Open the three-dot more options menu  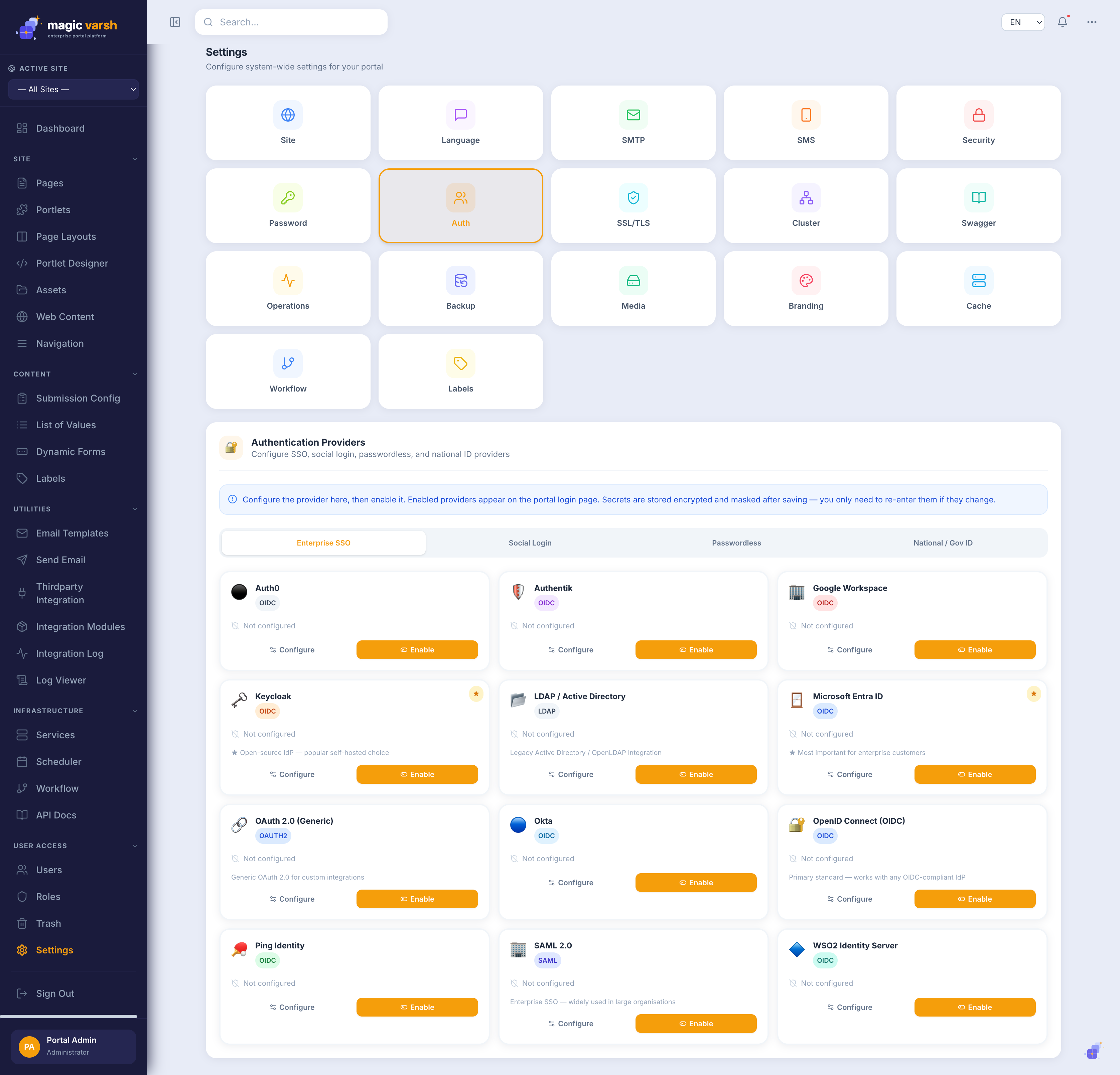(1091, 22)
